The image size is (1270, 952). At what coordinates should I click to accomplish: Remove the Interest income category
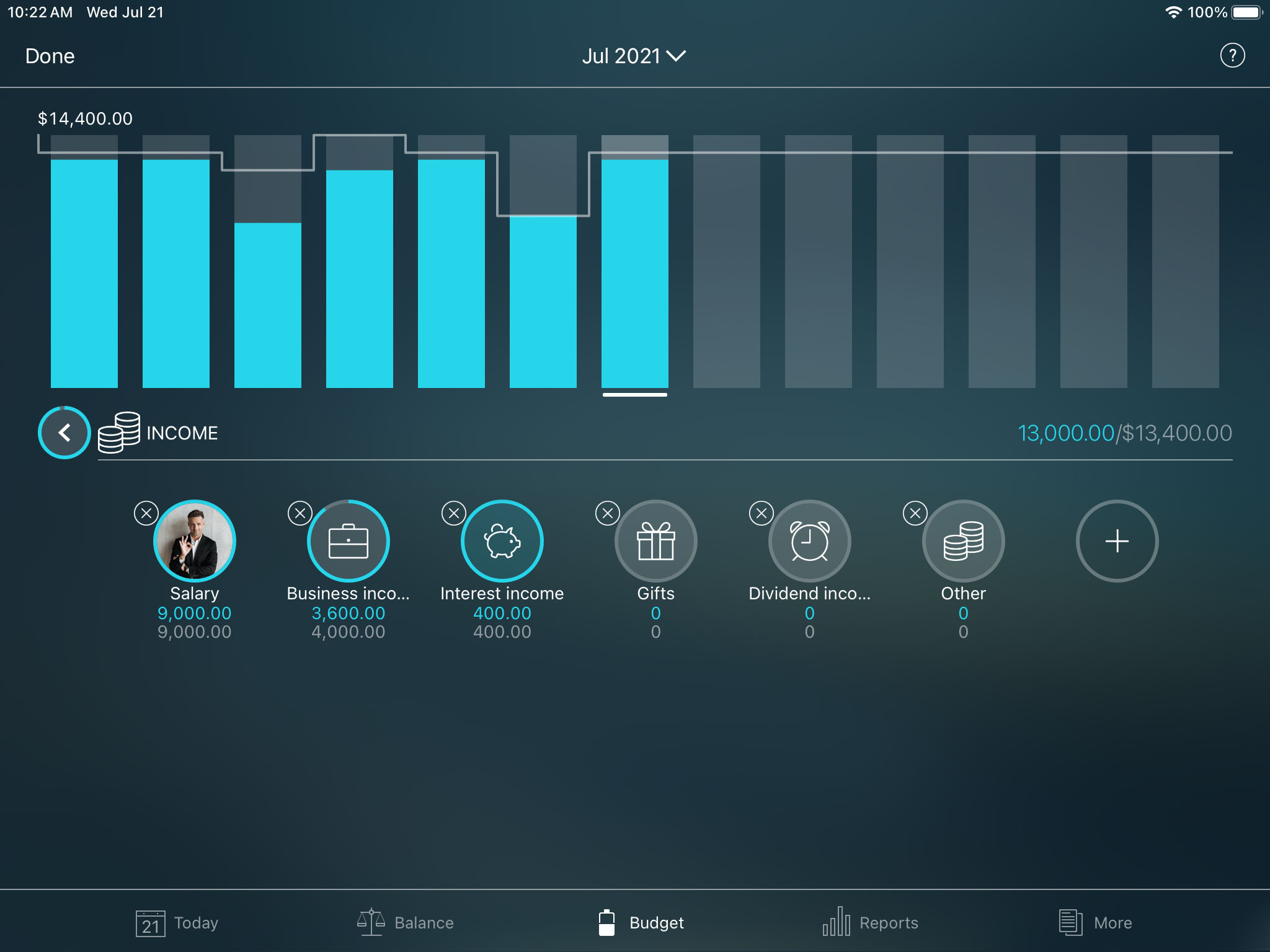pyautogui.click(x=453, y=512)
